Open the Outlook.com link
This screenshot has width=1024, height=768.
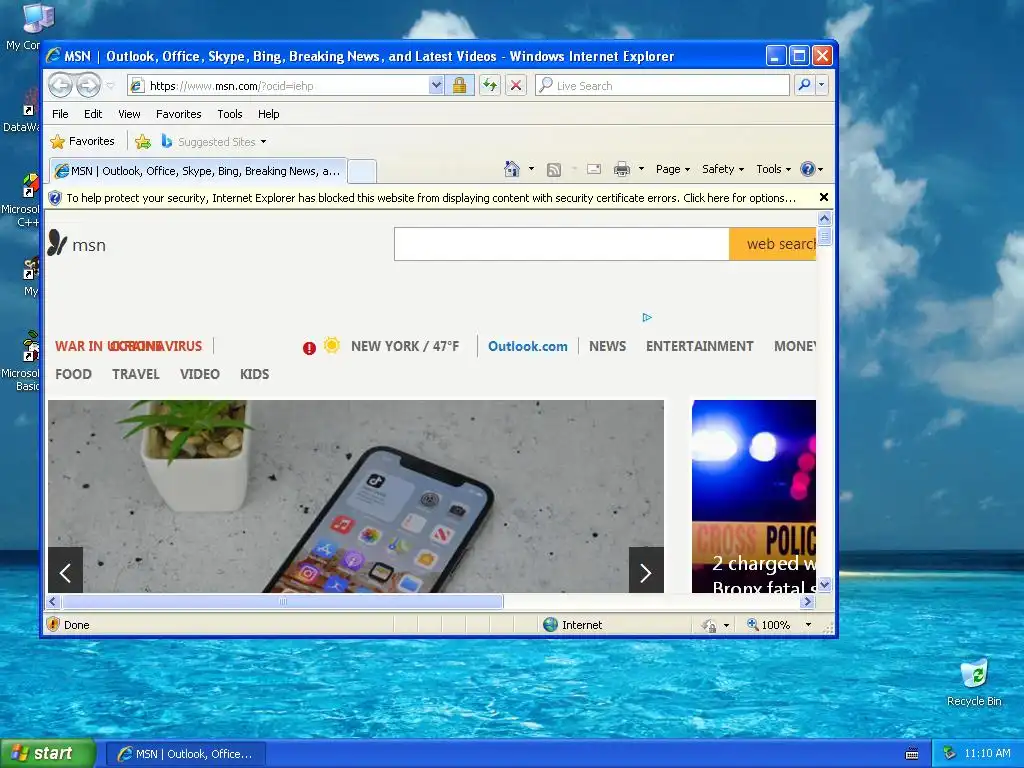click(x=528, y=346)
